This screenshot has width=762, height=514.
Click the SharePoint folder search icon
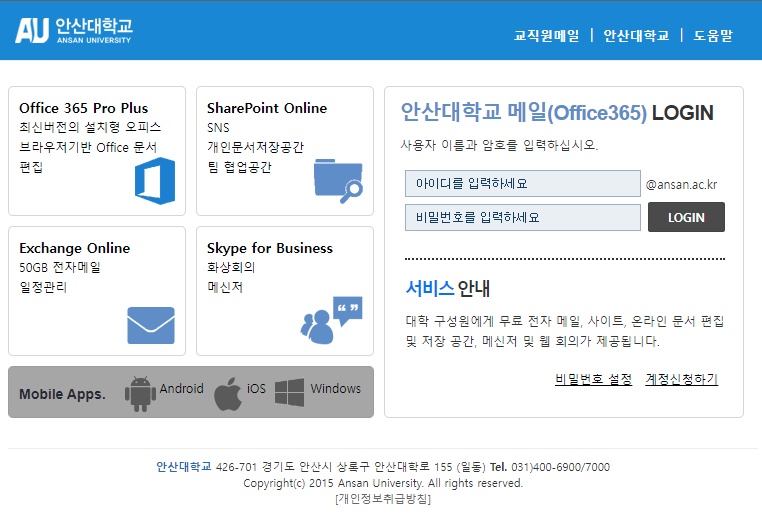(338, 181)
